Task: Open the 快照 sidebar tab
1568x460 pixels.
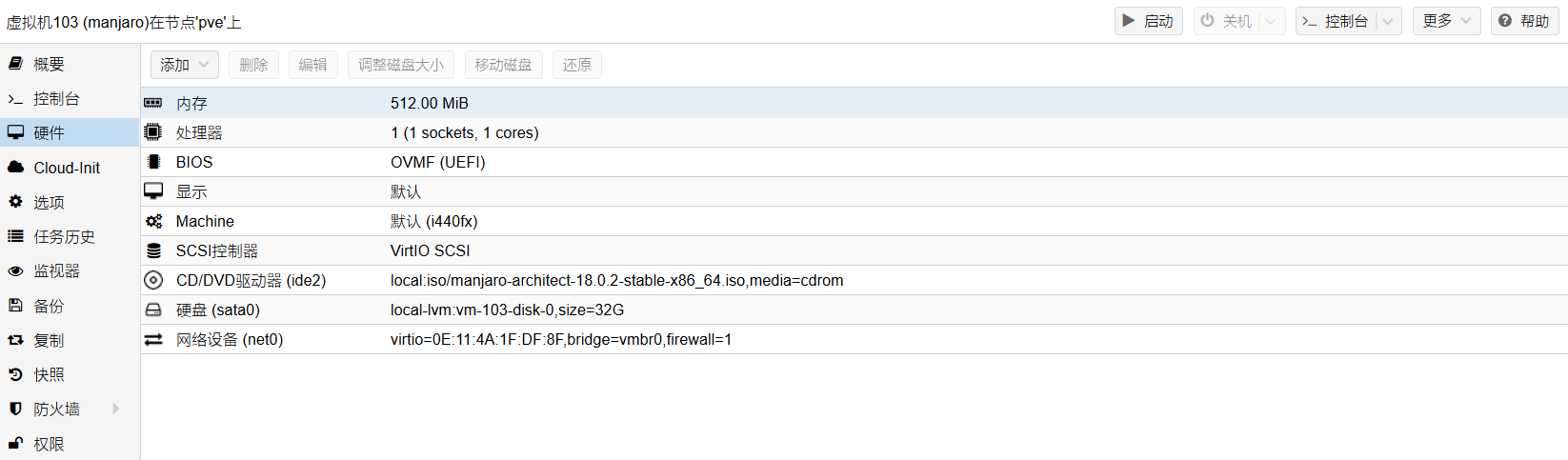Action: click(49, 374)
